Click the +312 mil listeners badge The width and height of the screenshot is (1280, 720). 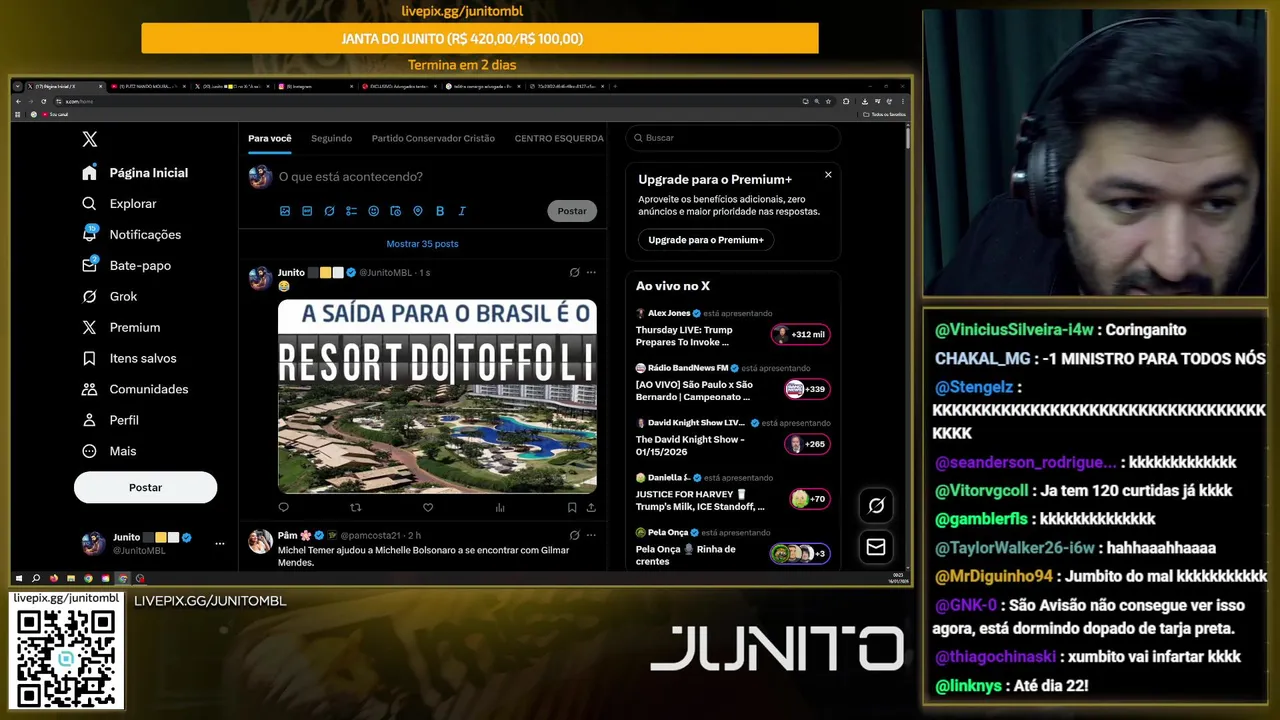click(800, 335)
